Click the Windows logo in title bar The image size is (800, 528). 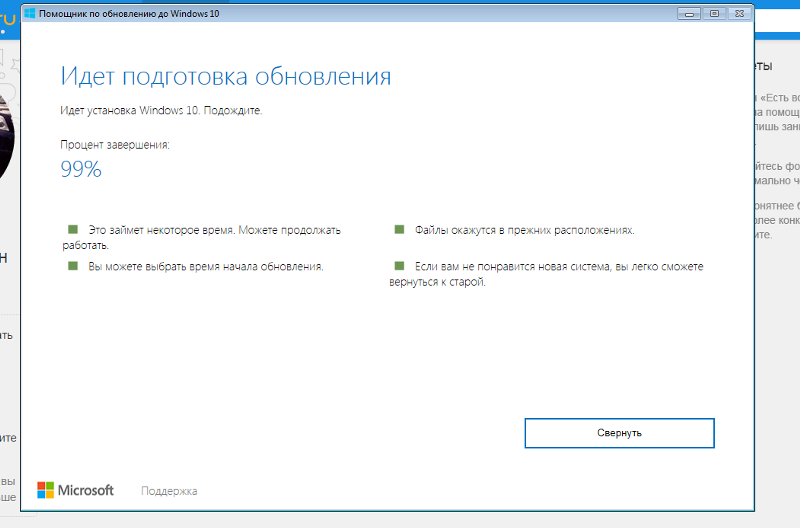click(30, 14)
